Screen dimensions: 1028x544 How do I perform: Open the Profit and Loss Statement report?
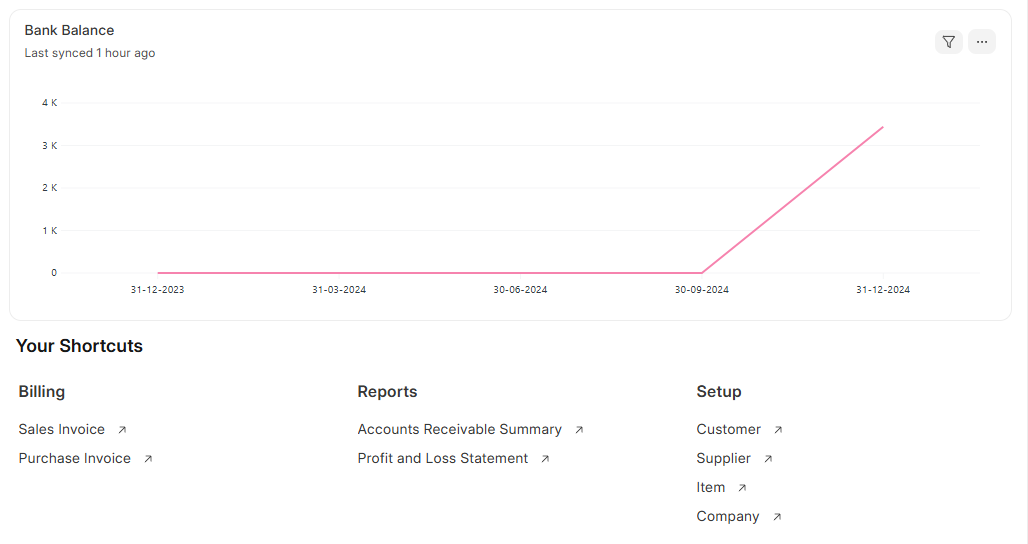(442, 458)
